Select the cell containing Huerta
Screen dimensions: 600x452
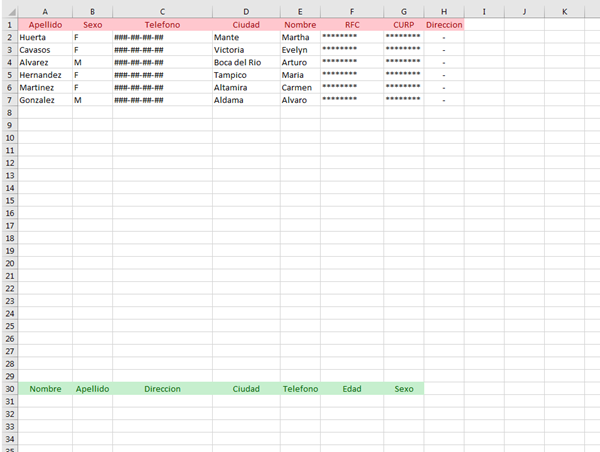tap(45, 38)
